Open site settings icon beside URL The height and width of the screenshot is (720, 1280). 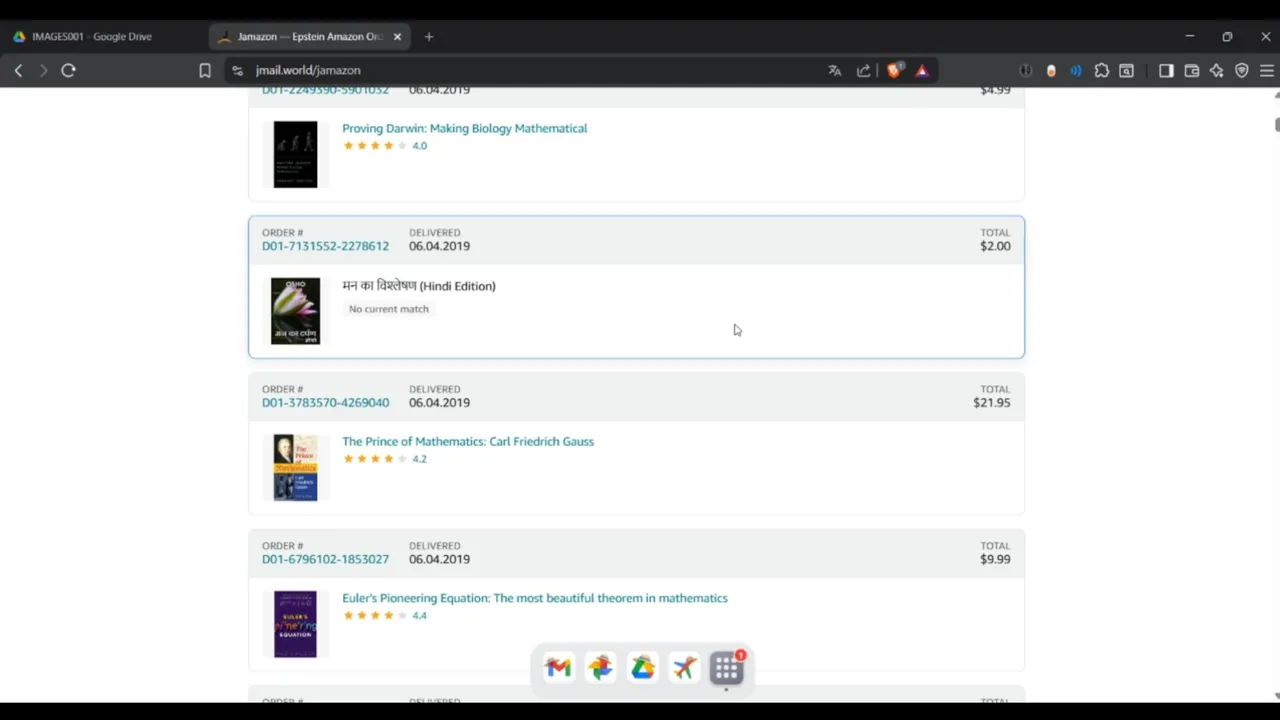(237, 70)
